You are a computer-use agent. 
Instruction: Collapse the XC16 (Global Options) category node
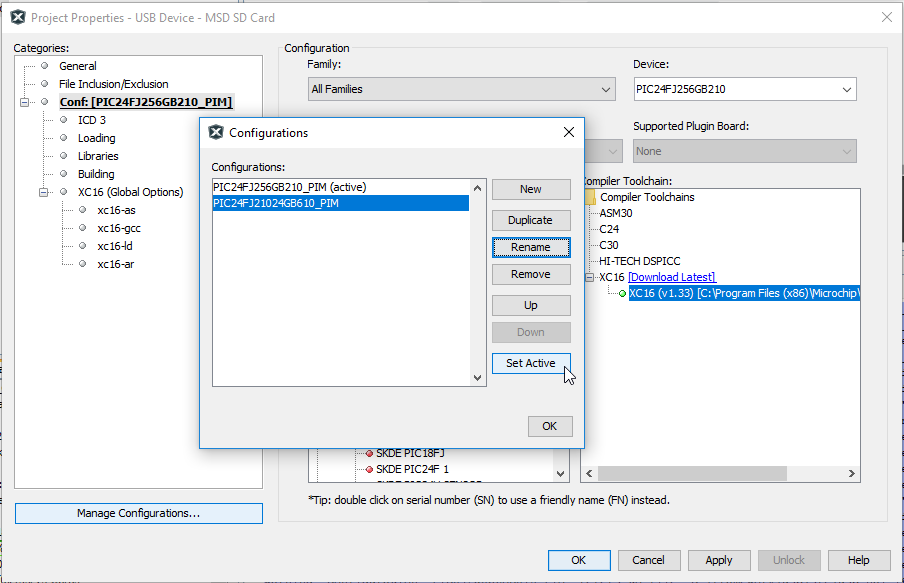click(43, 192)
